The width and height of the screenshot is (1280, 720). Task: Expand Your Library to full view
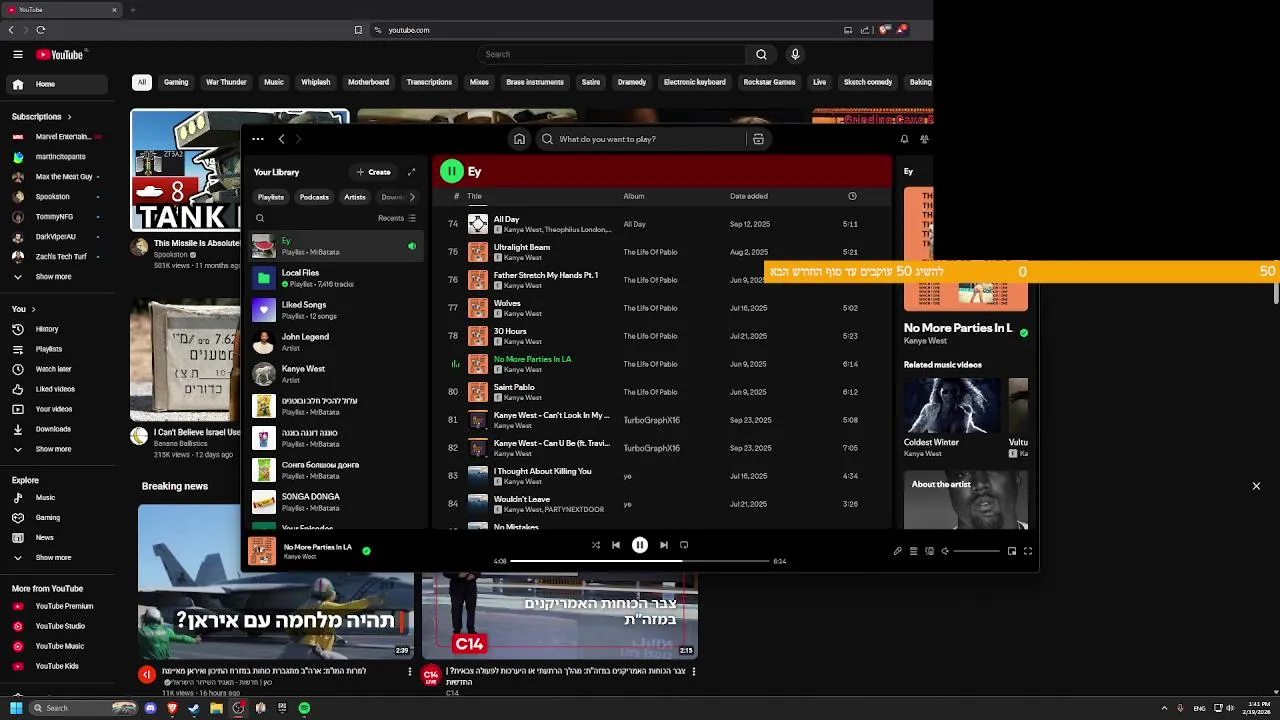click(x=411, y=172)
